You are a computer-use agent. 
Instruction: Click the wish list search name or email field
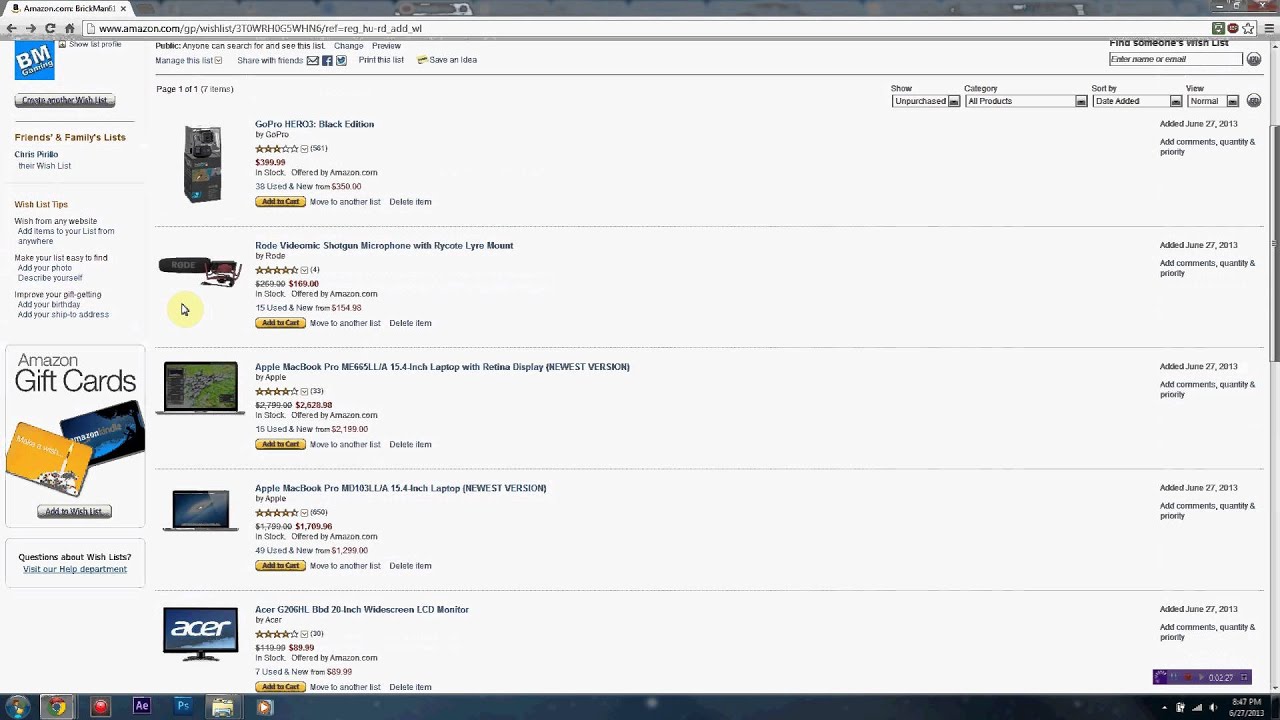point(1176,59)
